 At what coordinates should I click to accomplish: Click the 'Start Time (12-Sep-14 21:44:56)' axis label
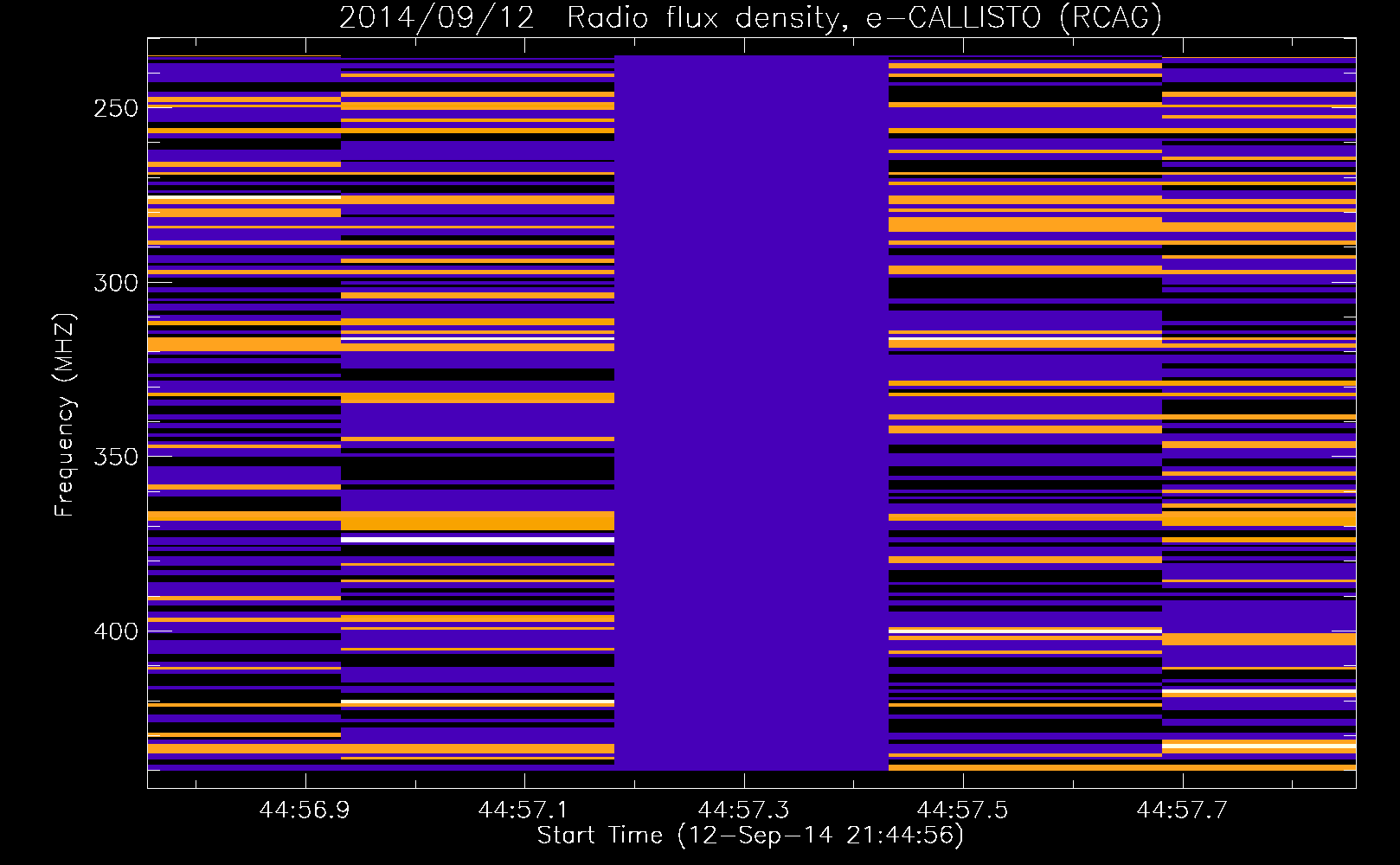coord(750,836)
